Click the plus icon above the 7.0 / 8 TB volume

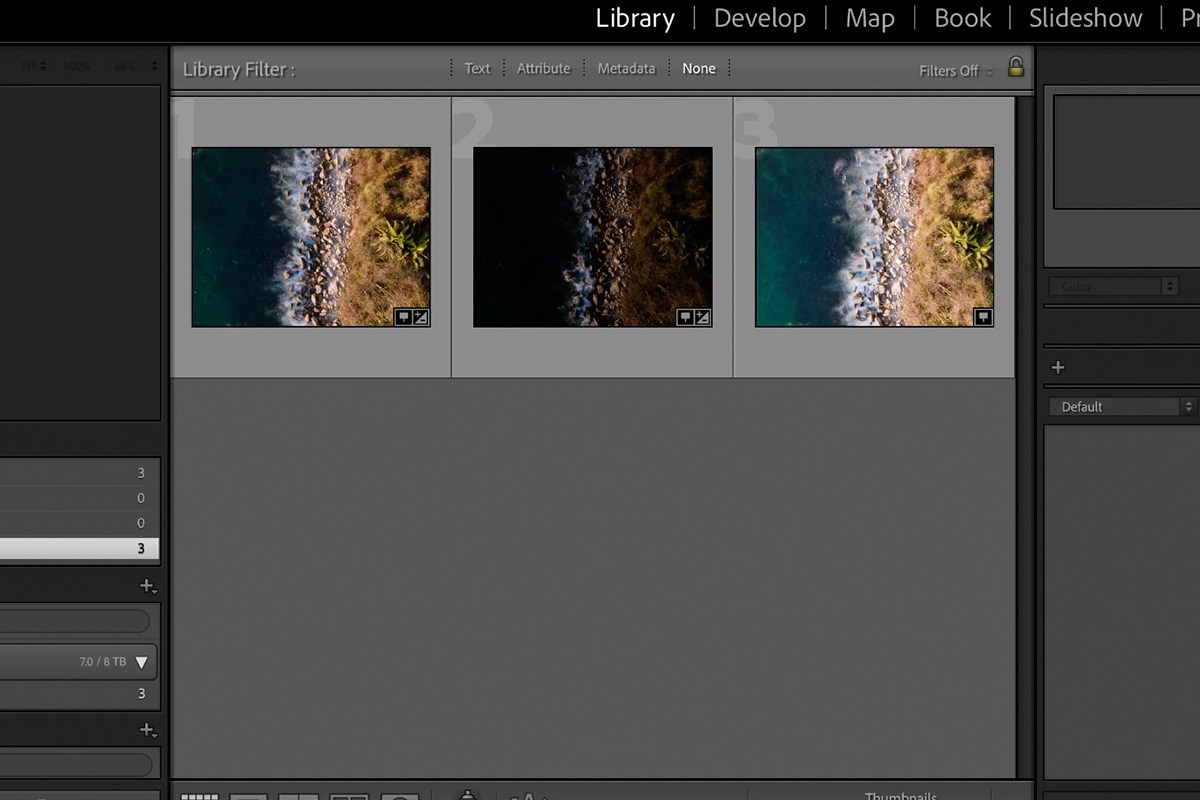click(147, 586)
